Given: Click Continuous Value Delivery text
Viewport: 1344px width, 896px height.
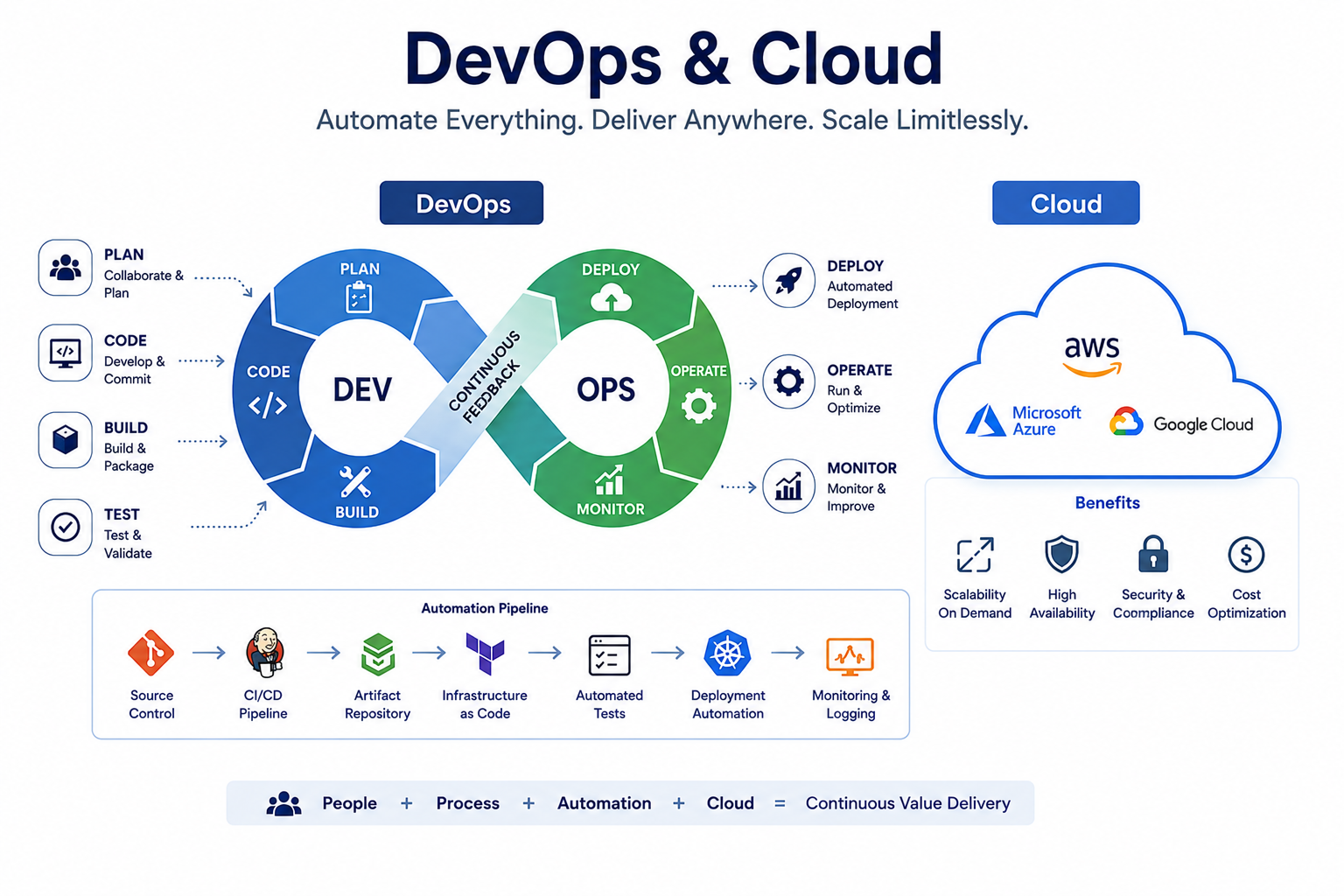Looking at the screenshot, I should click(907, 803).
